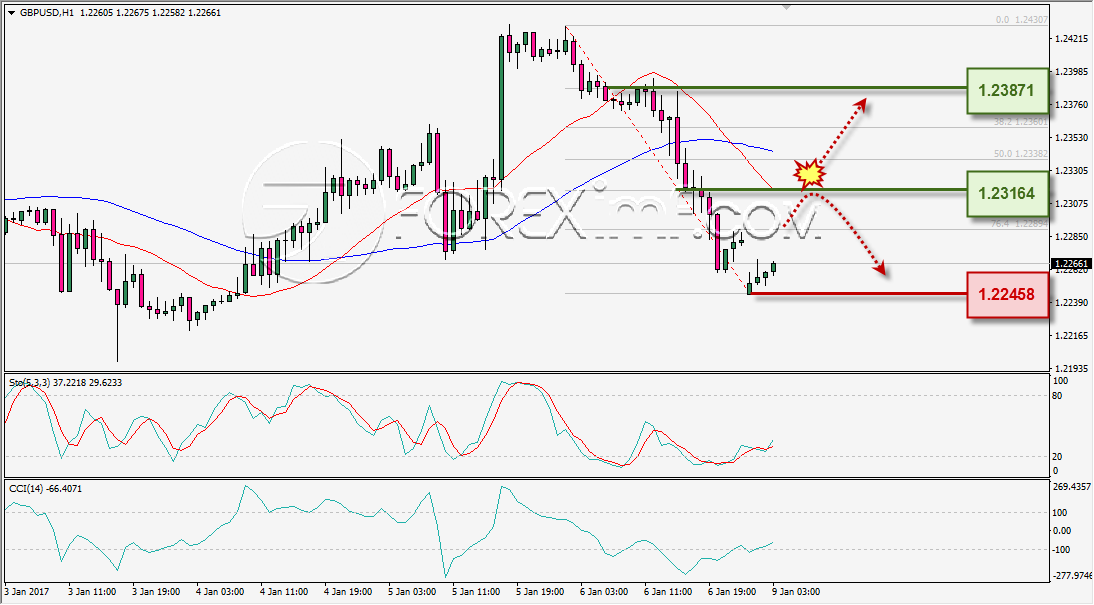This screenshot has height=605, width=1094.
Task: Click the 6 Jan 19:00 time axis label
Action: pos(732,592)
